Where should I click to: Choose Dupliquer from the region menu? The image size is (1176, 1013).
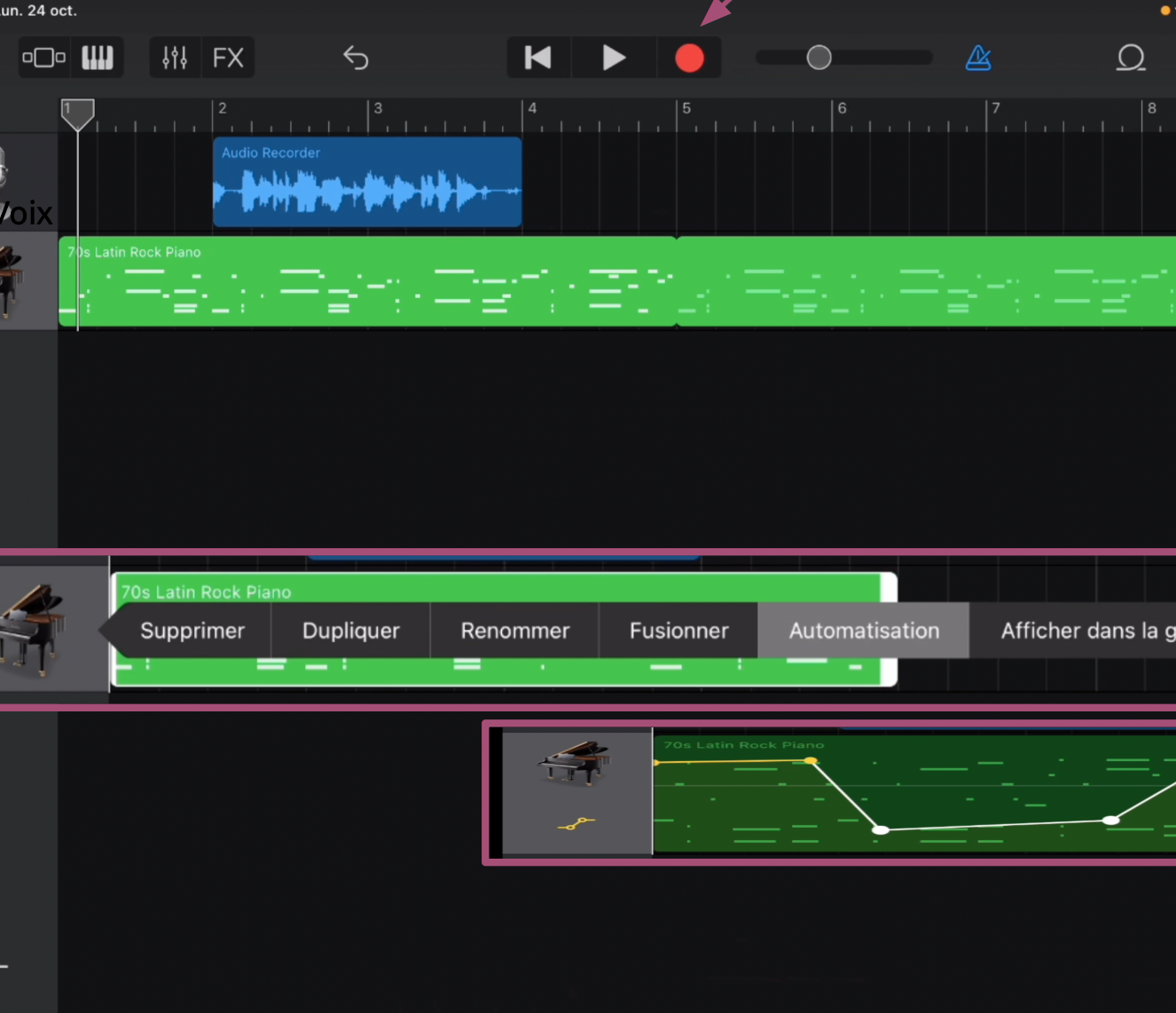[x=351, y=631]
